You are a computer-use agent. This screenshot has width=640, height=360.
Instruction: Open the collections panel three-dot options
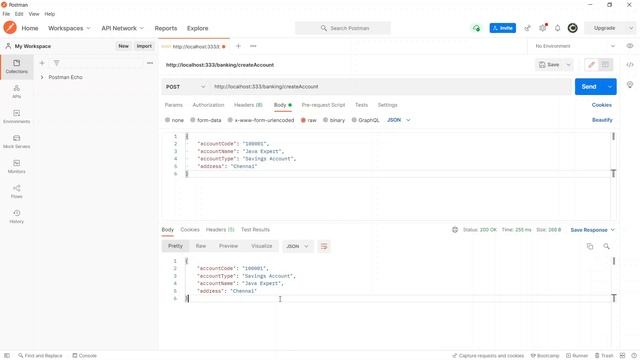[x=150, y=63]
